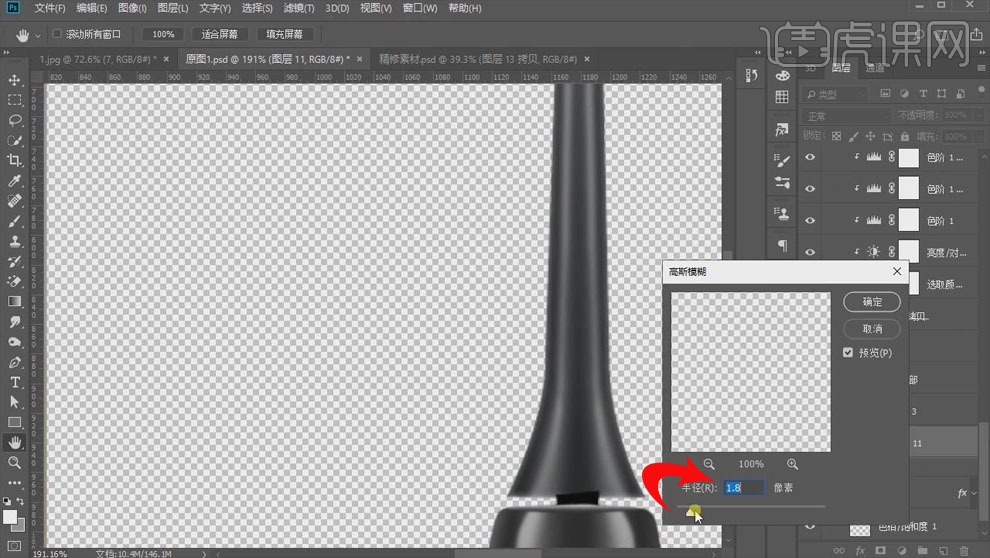Select the Brush tool
Viewport: 990px width, 558px height.
[x=15, y=221]
